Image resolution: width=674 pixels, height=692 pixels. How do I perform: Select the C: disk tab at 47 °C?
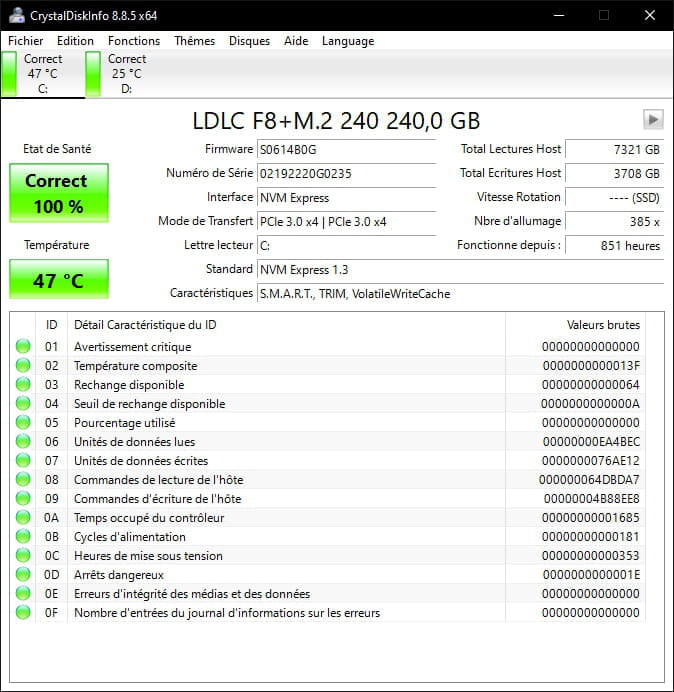42,74
